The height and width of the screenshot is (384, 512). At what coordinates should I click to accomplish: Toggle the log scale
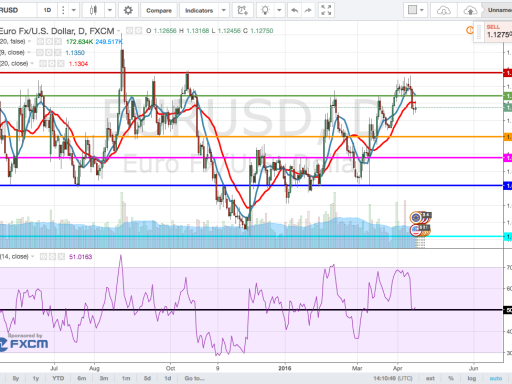pos(472,378)
